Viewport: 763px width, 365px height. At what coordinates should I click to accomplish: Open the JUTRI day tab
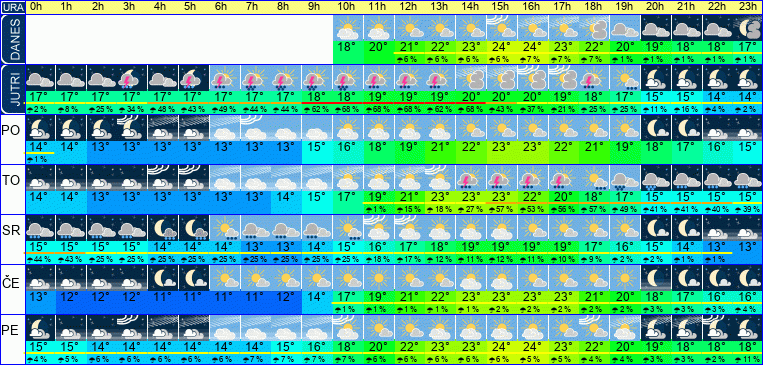[x=12, y=89]
